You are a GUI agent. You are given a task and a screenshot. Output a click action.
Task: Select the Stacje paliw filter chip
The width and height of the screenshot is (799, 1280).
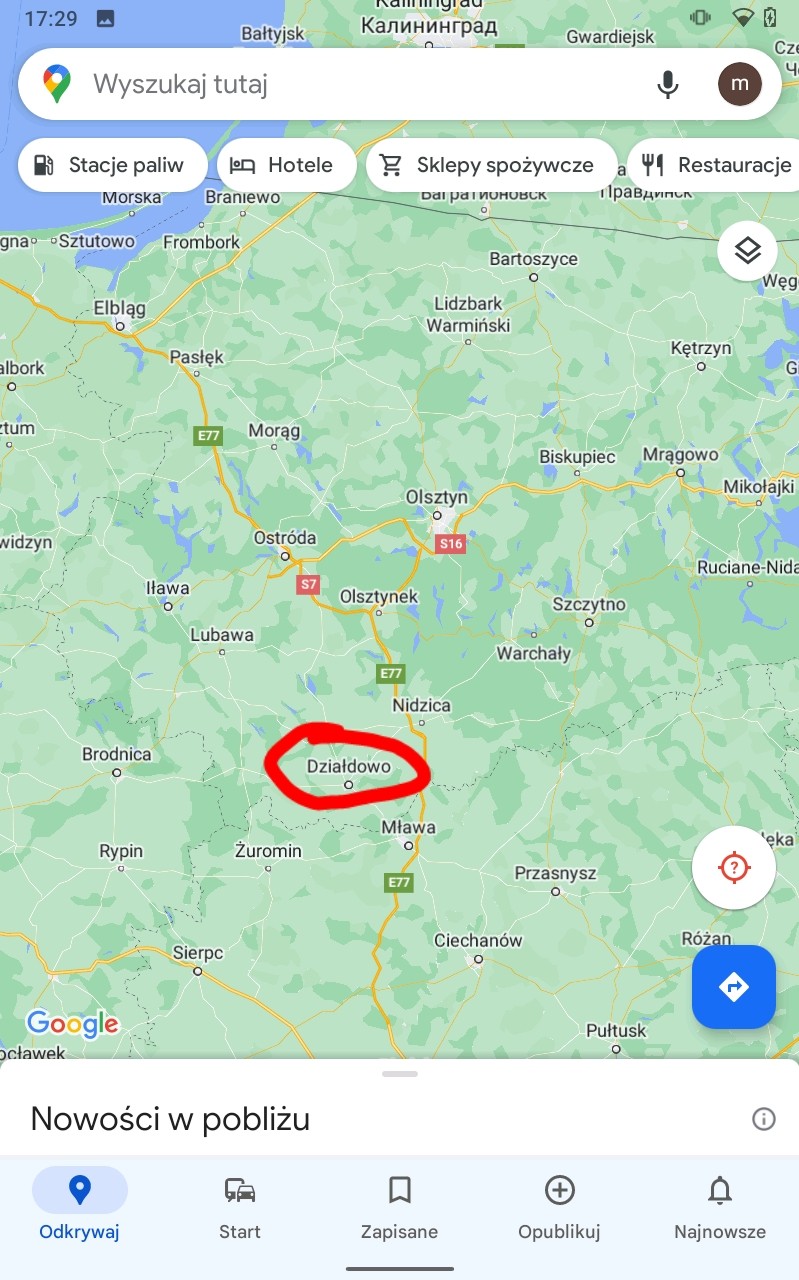click(112, 165)
